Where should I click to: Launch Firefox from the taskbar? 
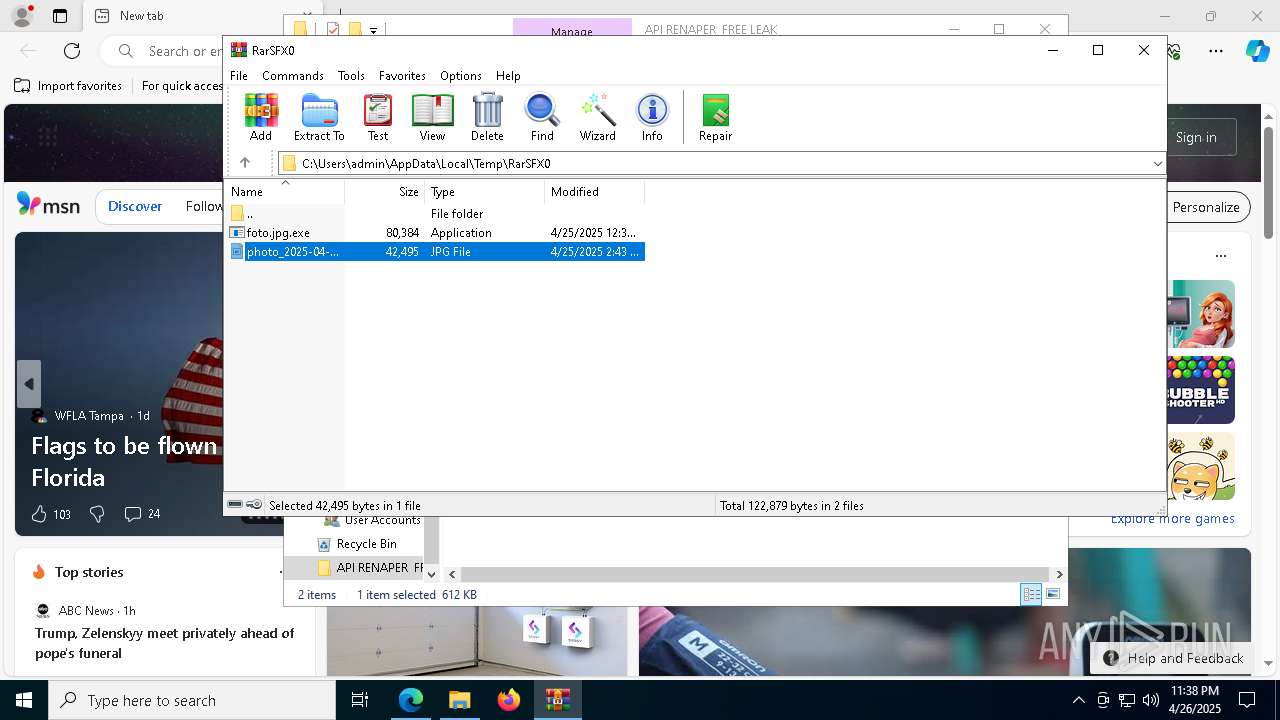(x=509, y=700)
